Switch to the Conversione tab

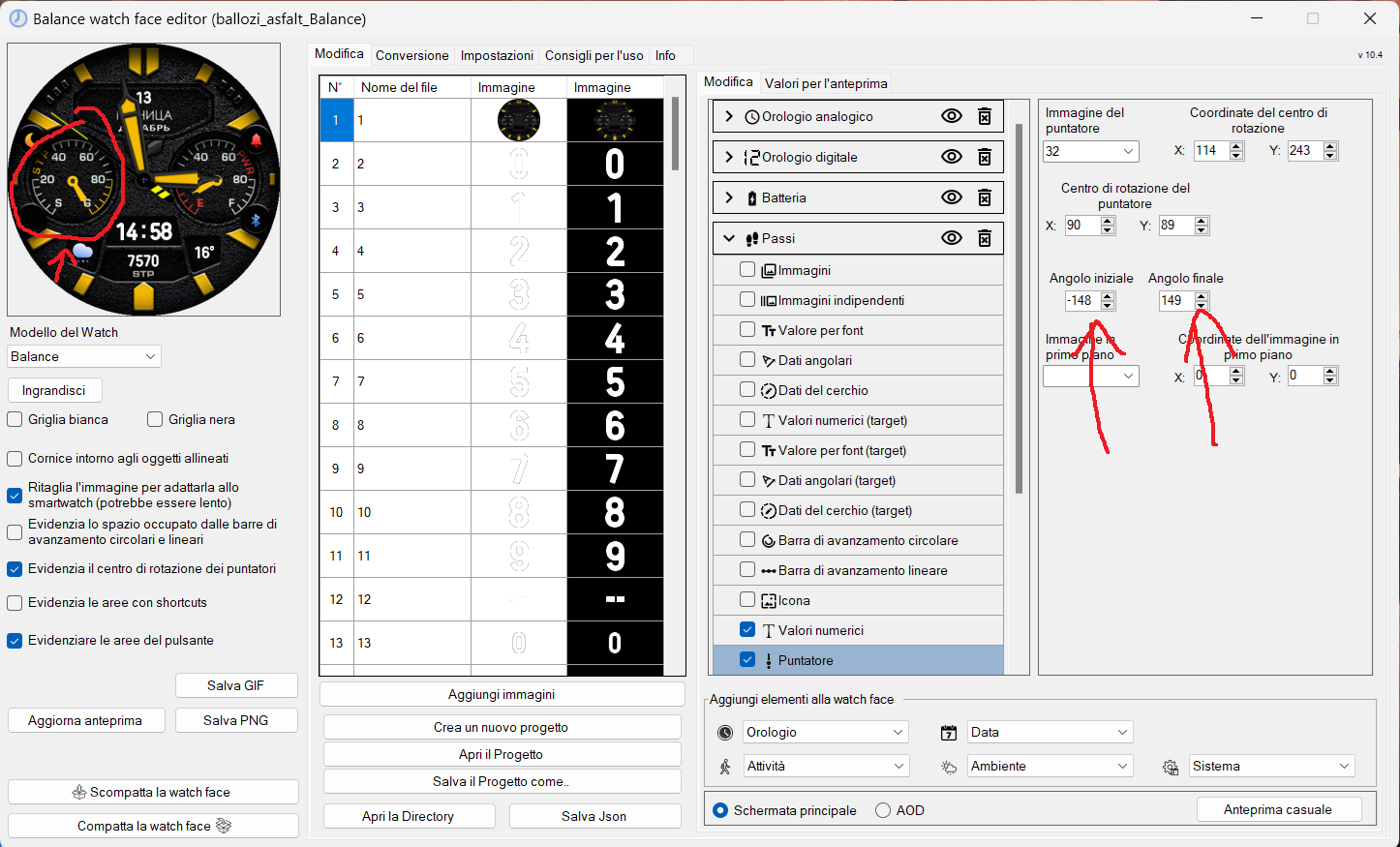[x=412, y=55]
